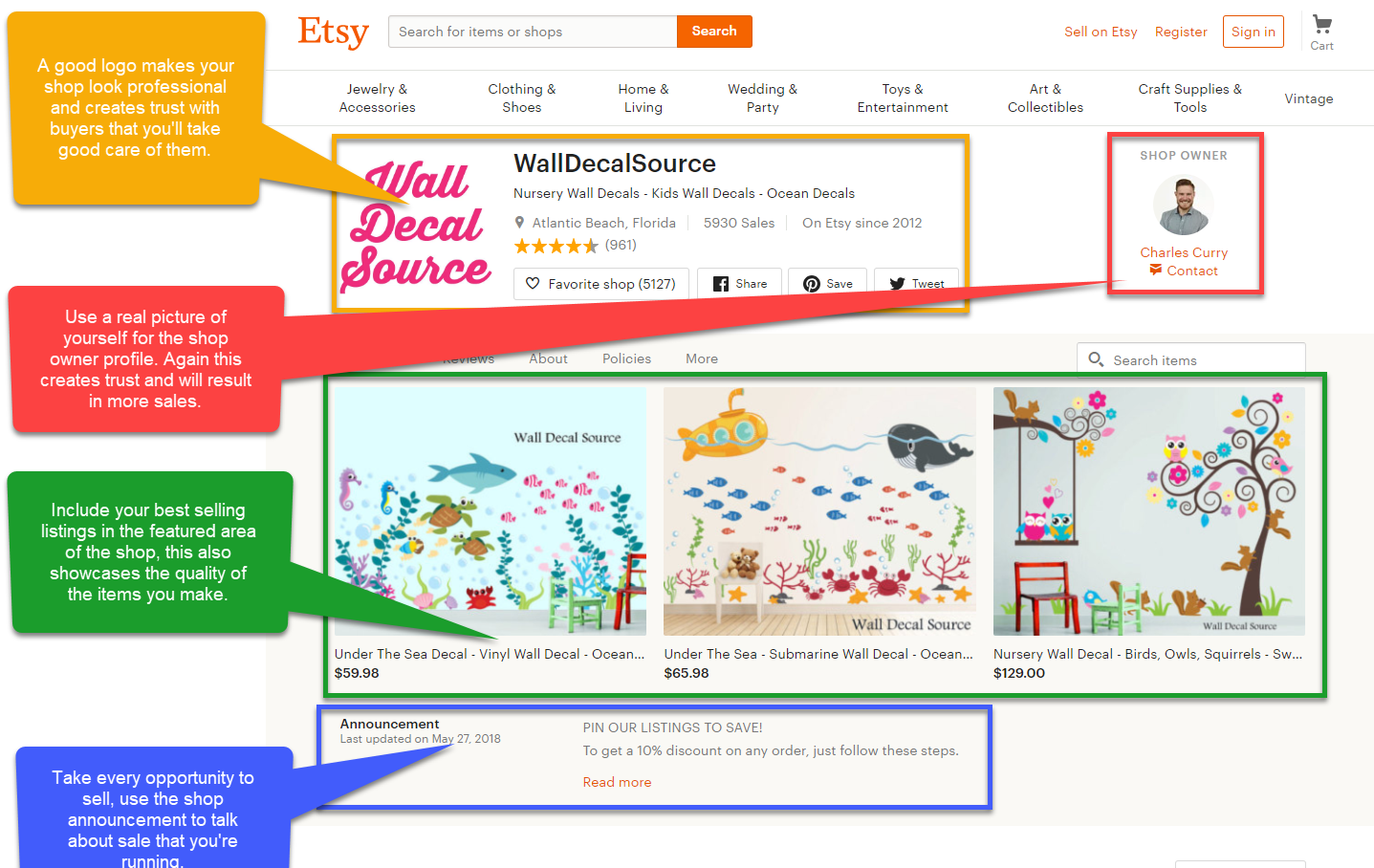Open the More tab menu
This screenshot has height=868, width=1374.
pyautogui.click(x=702, y=358)
